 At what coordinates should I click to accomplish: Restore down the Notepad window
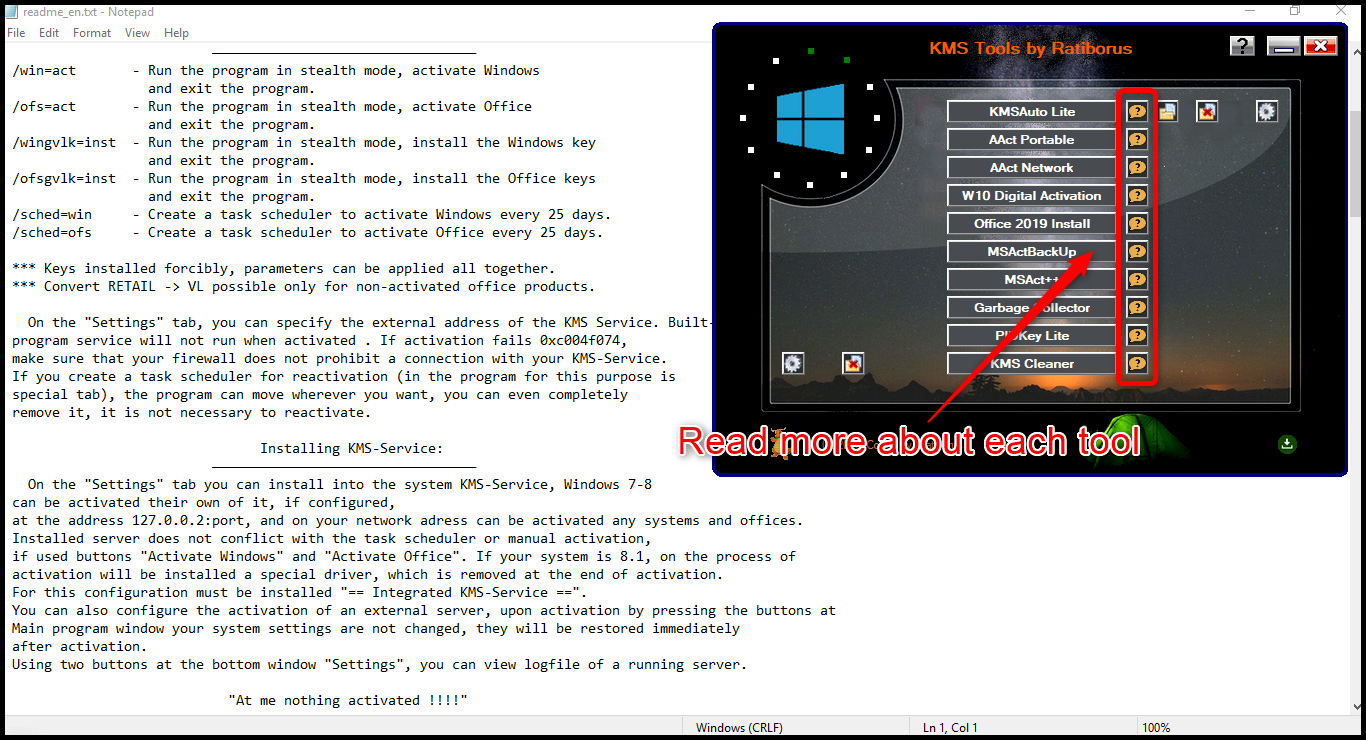(x=1295, y=10)
